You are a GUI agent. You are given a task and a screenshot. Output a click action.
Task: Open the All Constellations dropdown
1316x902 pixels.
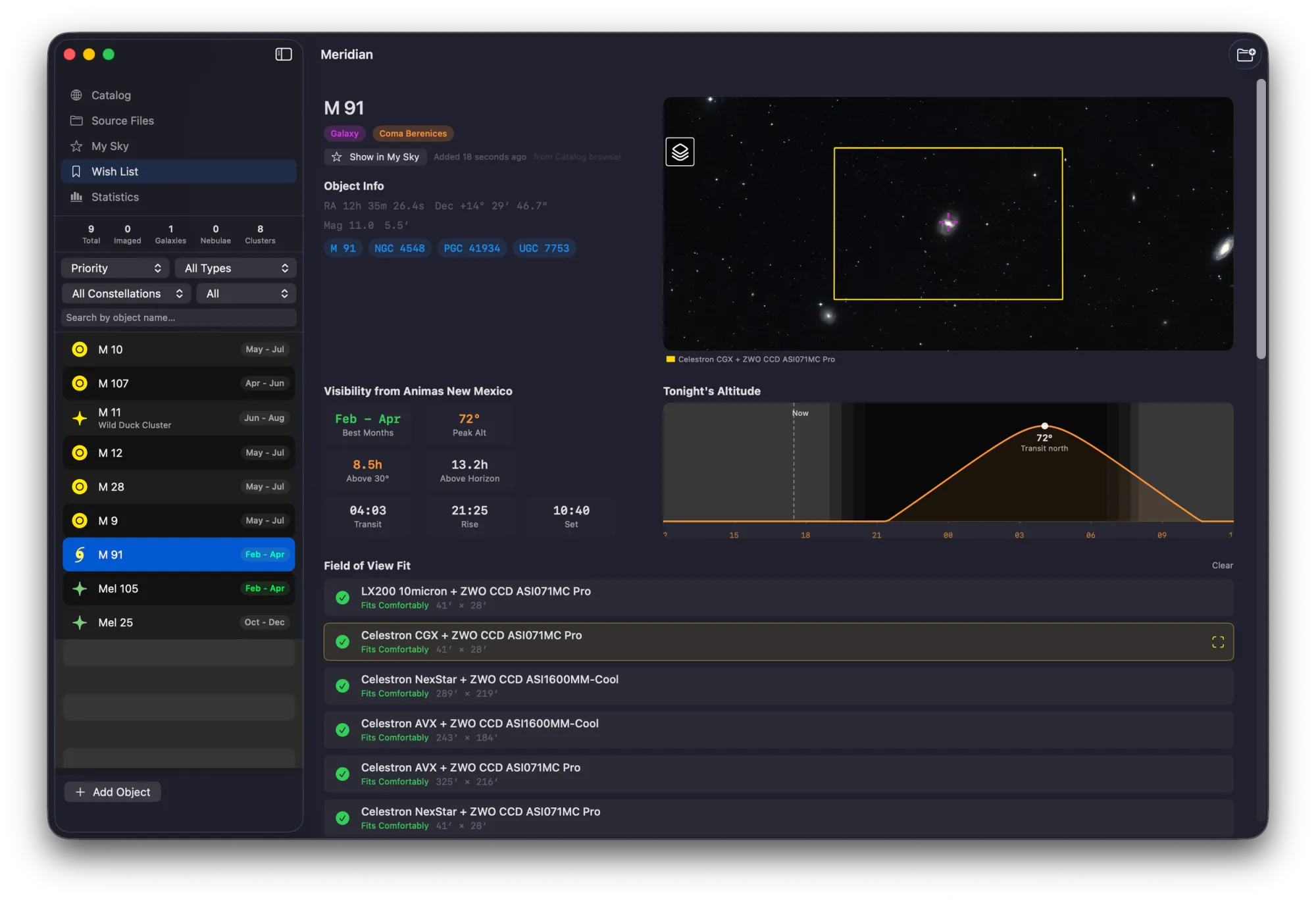click(125, 293)
